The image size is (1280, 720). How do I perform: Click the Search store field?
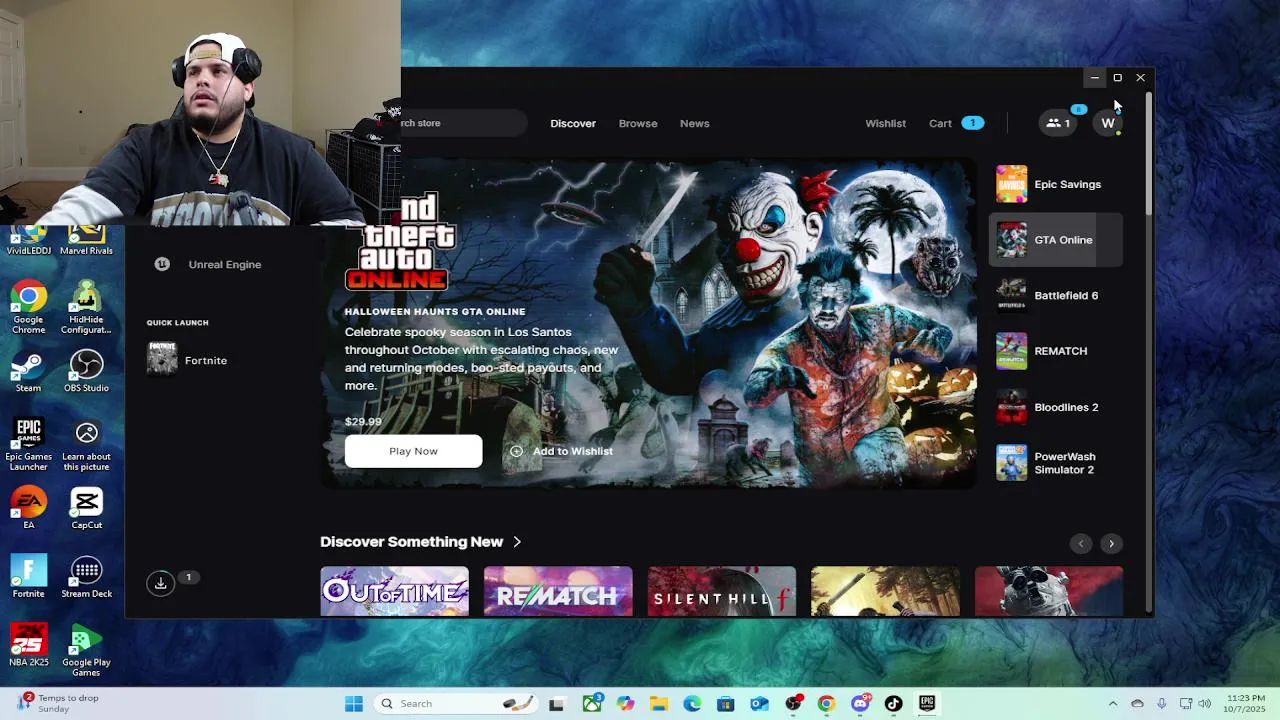pos(464,123)
